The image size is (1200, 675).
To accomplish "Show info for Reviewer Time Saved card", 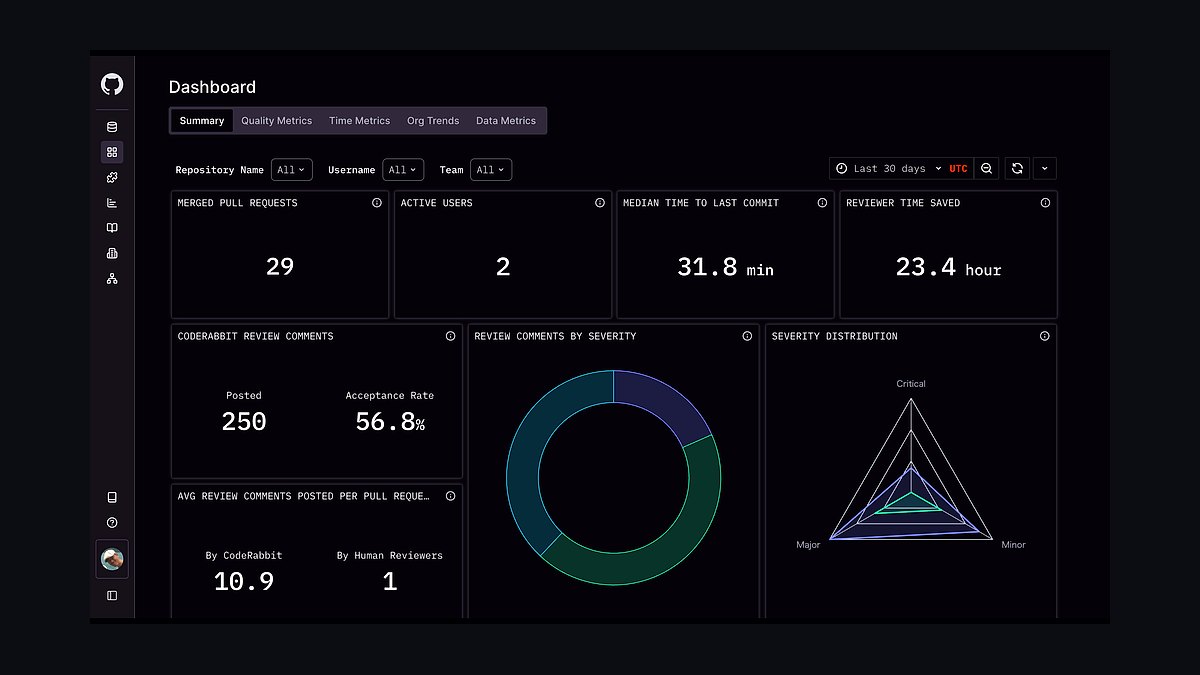I will click(1045, 203).
